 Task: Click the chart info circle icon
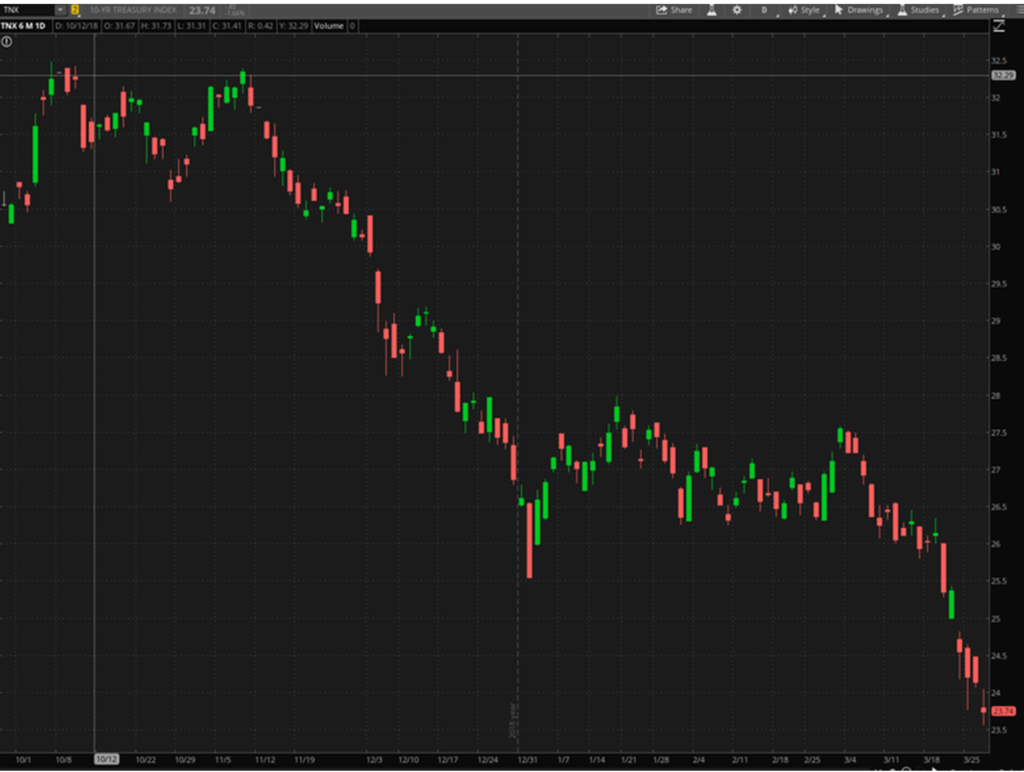click(7, 42)
